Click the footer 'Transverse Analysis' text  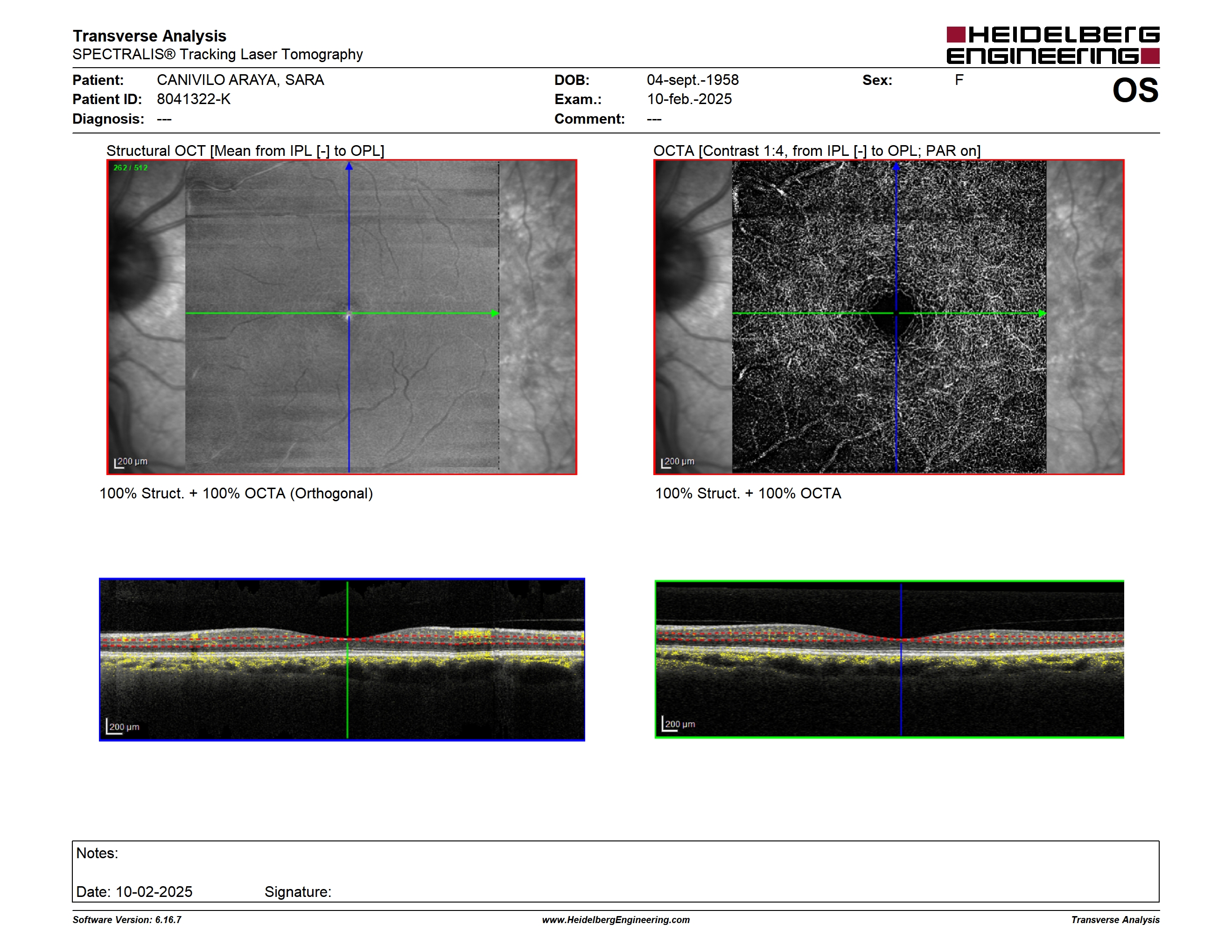tap(1115, 920)
